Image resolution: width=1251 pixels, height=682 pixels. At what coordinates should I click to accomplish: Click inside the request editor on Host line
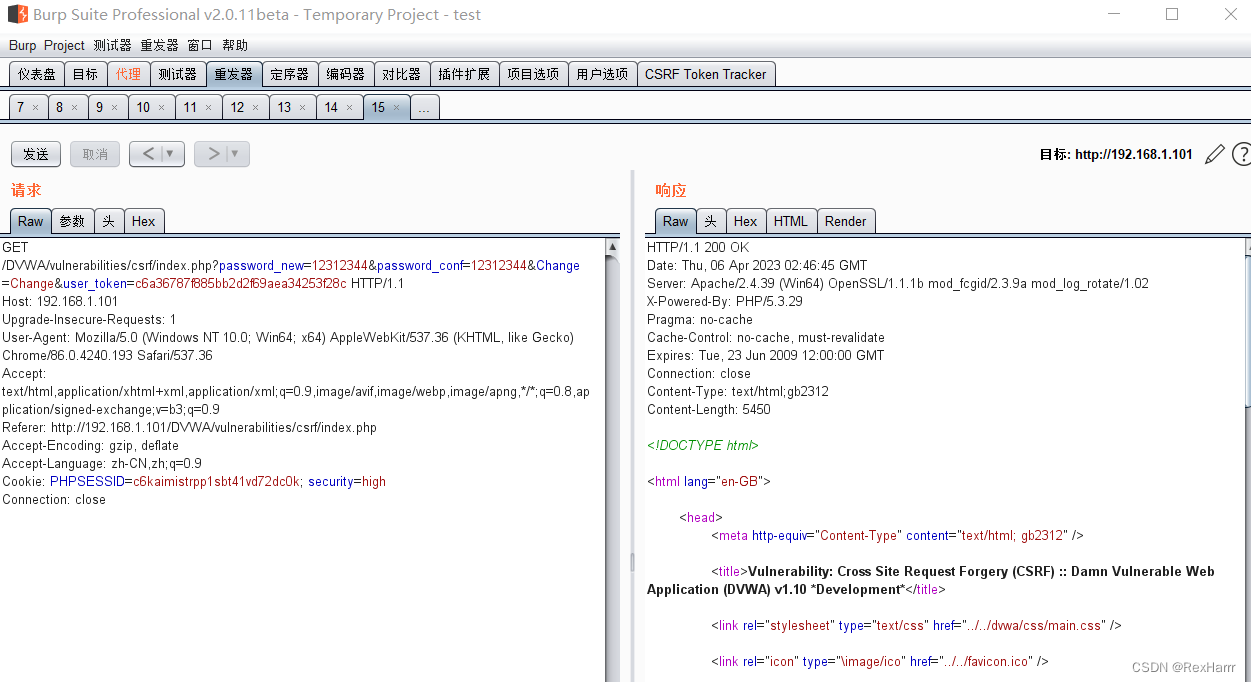pos(60,301)
